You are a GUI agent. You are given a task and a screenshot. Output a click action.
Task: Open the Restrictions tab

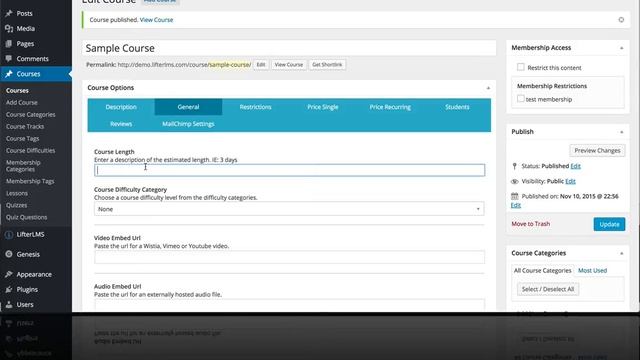click(x=256, y=107)
